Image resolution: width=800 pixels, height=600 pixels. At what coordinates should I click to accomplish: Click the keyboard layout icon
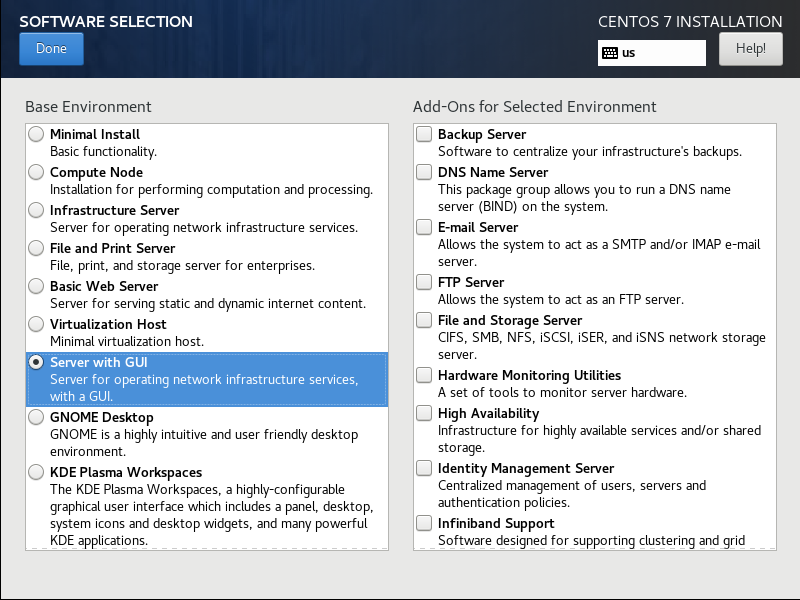[609, 53]
